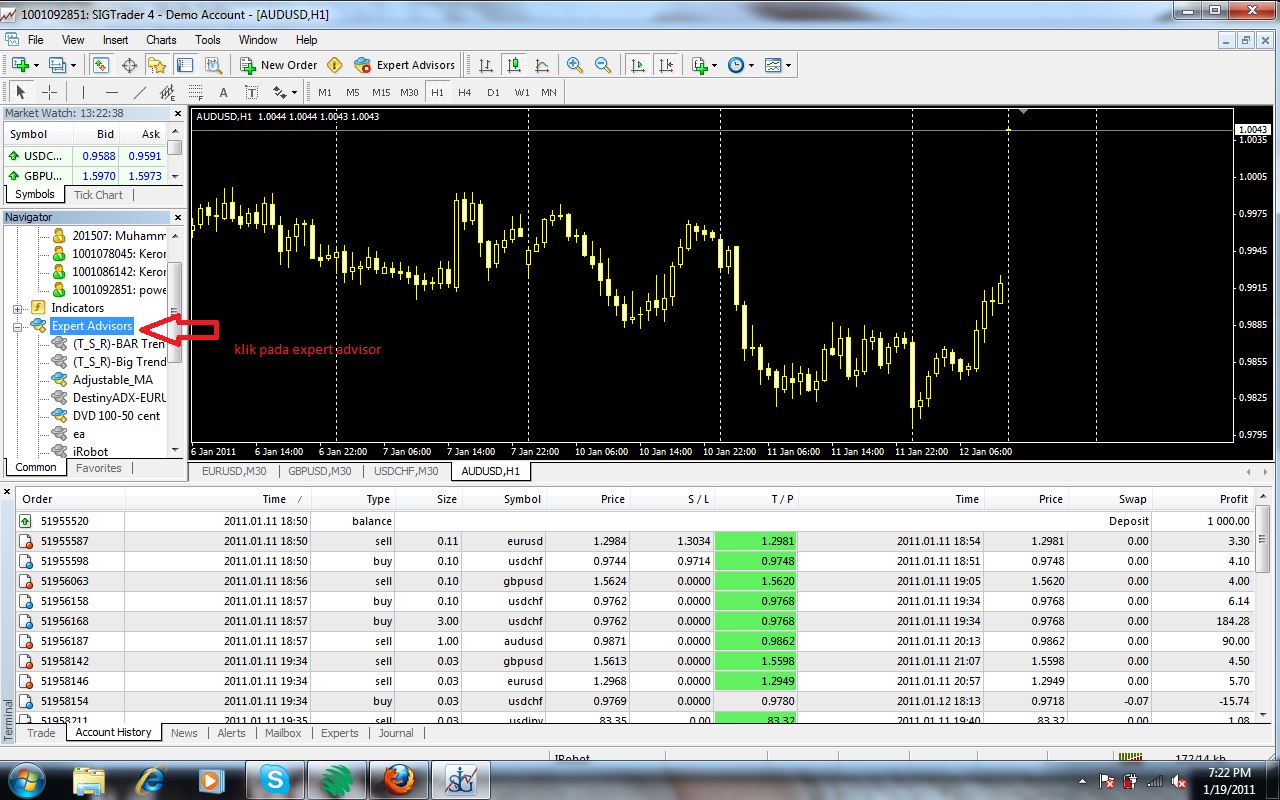Image resolution: width=1280 pixels, height=800 pixels.
Task: Sort Account History by the Profit column
Action: (x=1203, y=499)
